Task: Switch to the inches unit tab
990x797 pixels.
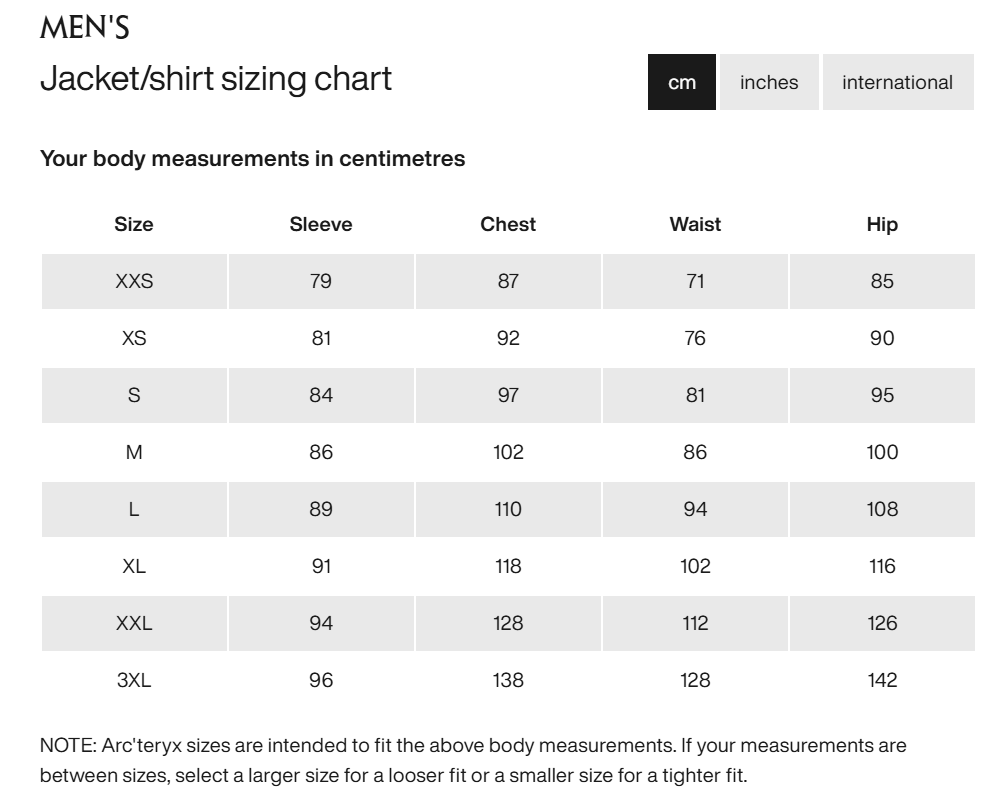Action: pos(769,82)
